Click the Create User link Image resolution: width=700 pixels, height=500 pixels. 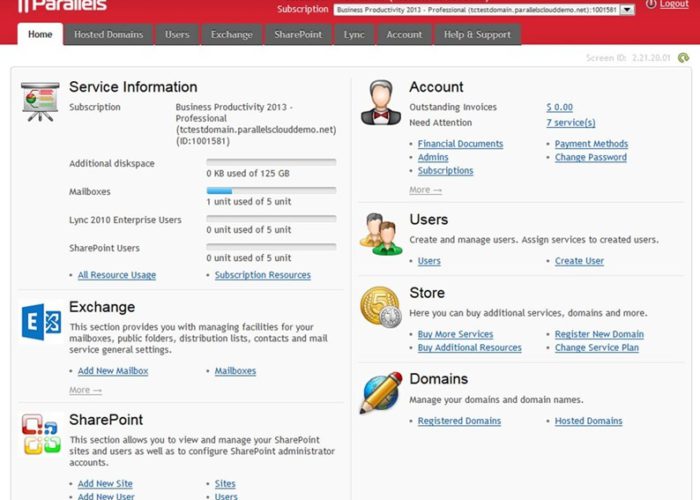(x=579, y=261)
